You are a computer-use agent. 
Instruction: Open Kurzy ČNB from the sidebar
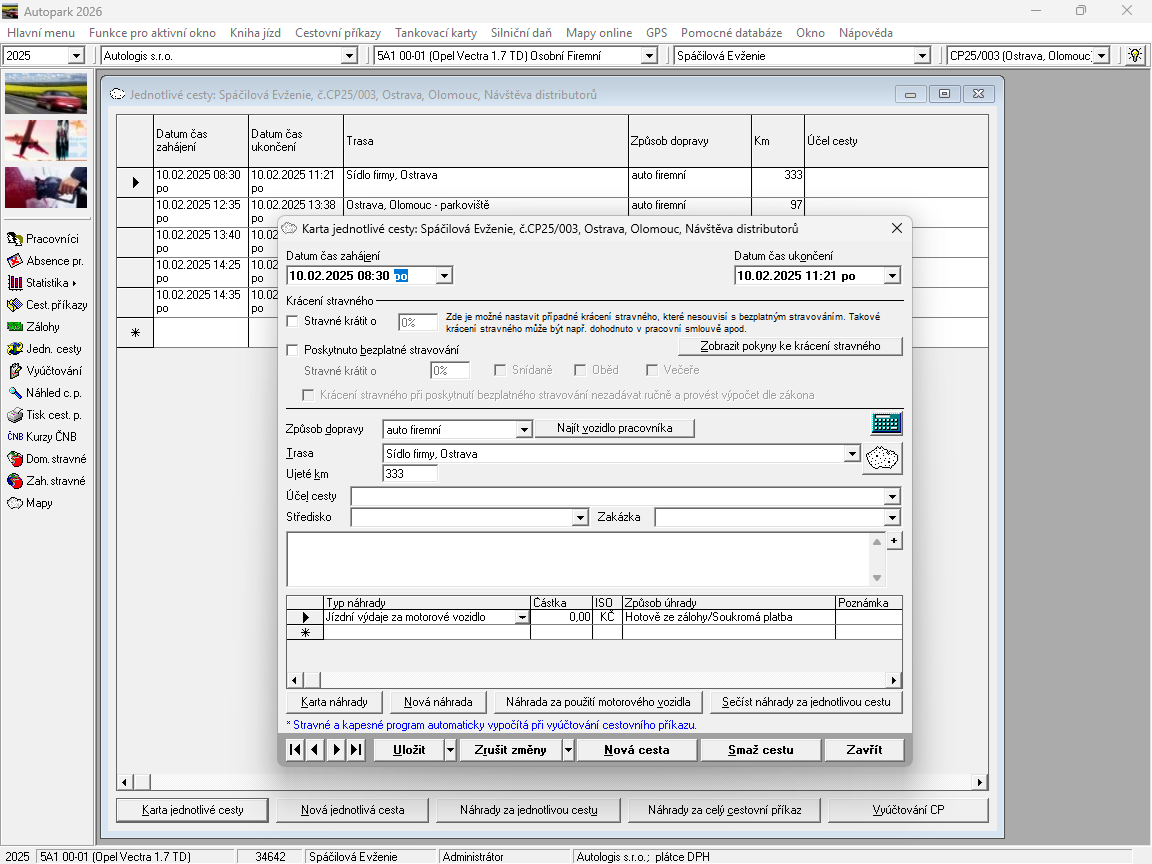tap(48, 437)
